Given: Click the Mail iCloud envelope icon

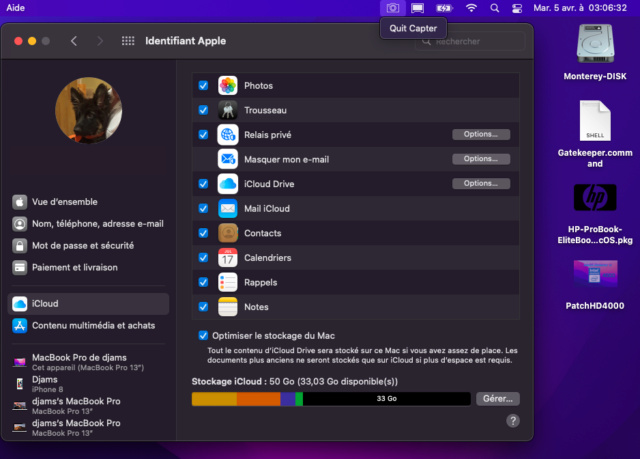Looking at the screenshot, I should [227, 208].
